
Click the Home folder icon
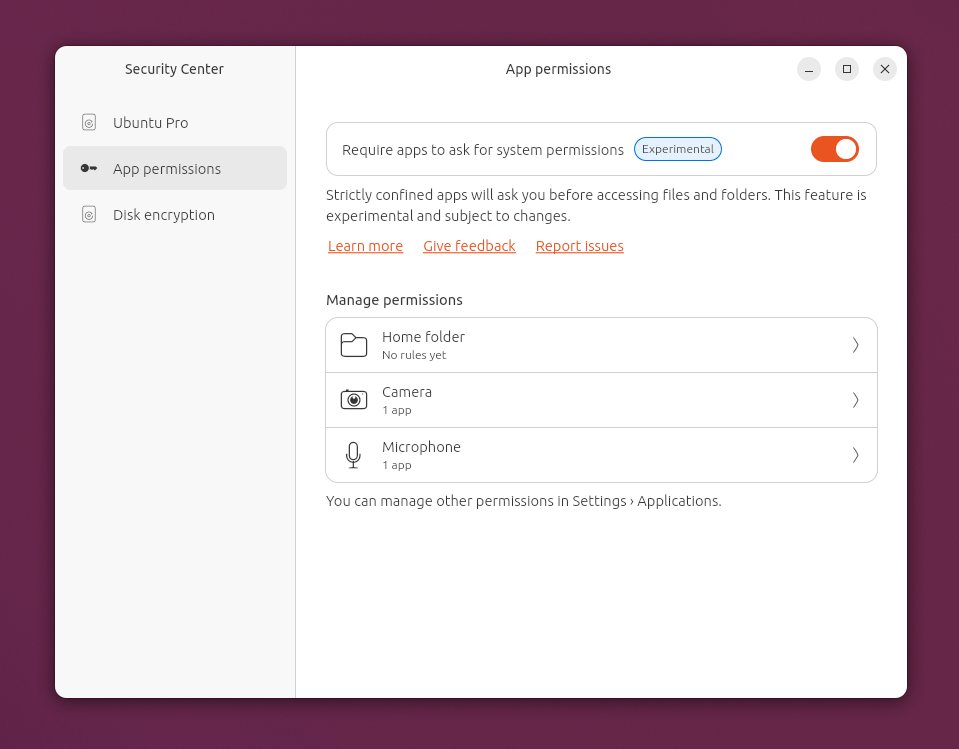(x=354, y=345)
